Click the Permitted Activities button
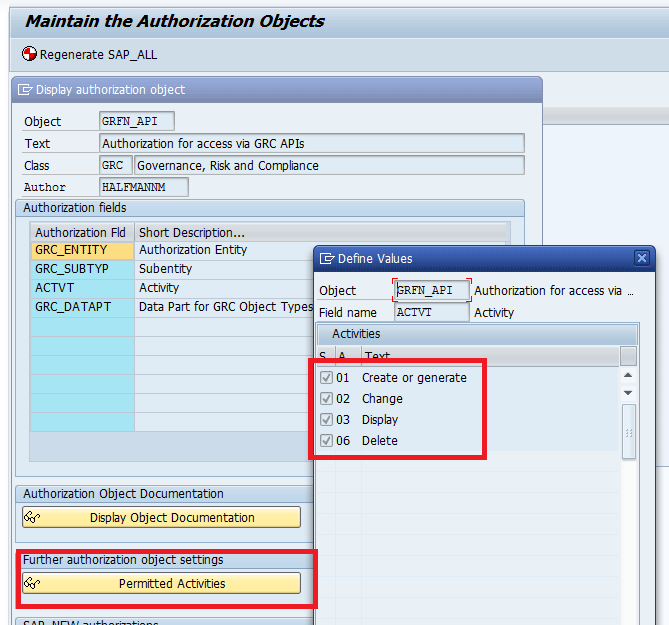The image size is (669, 625). click(161, 583)
